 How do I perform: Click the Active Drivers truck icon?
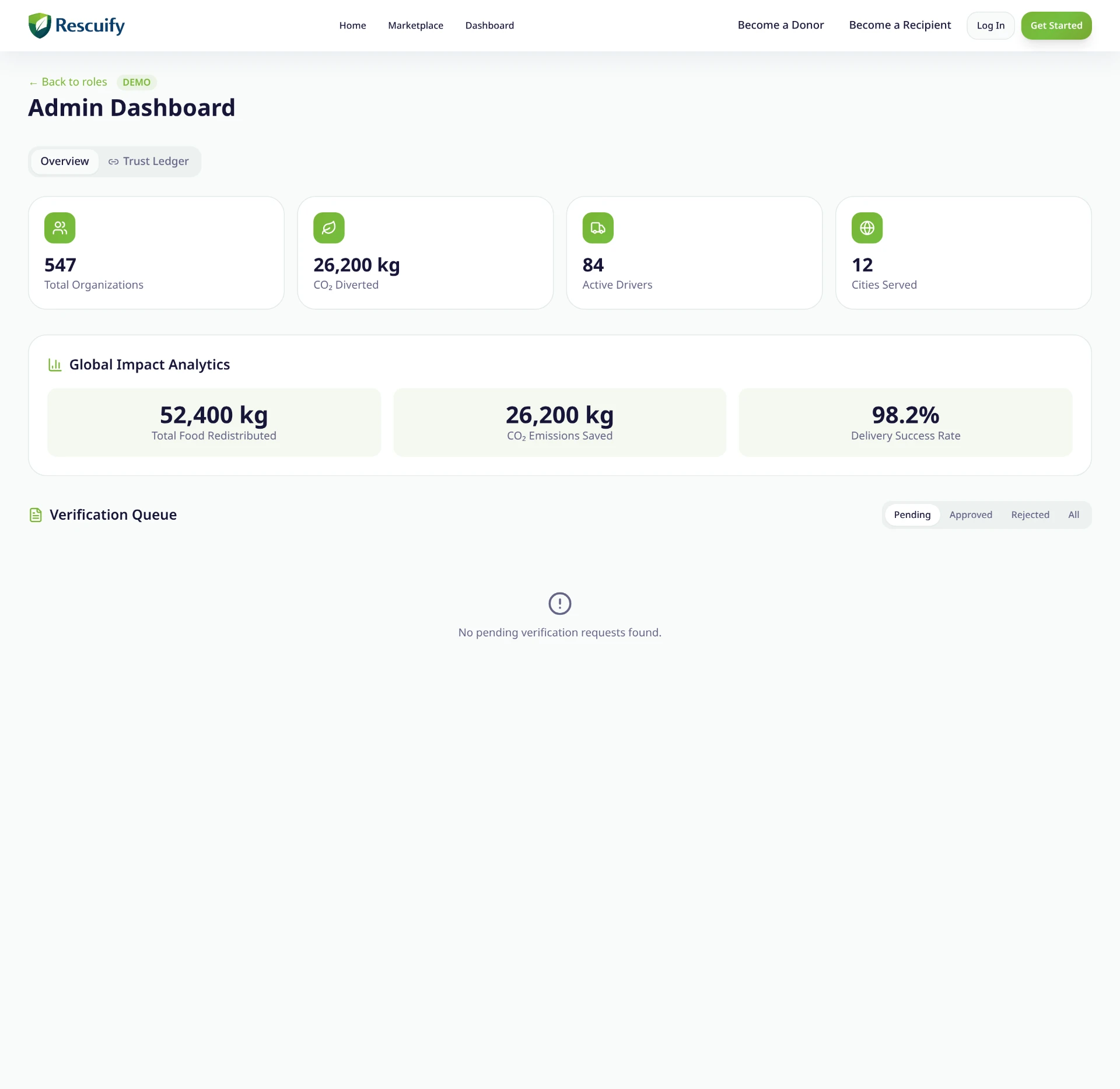[x=598, y=228]
